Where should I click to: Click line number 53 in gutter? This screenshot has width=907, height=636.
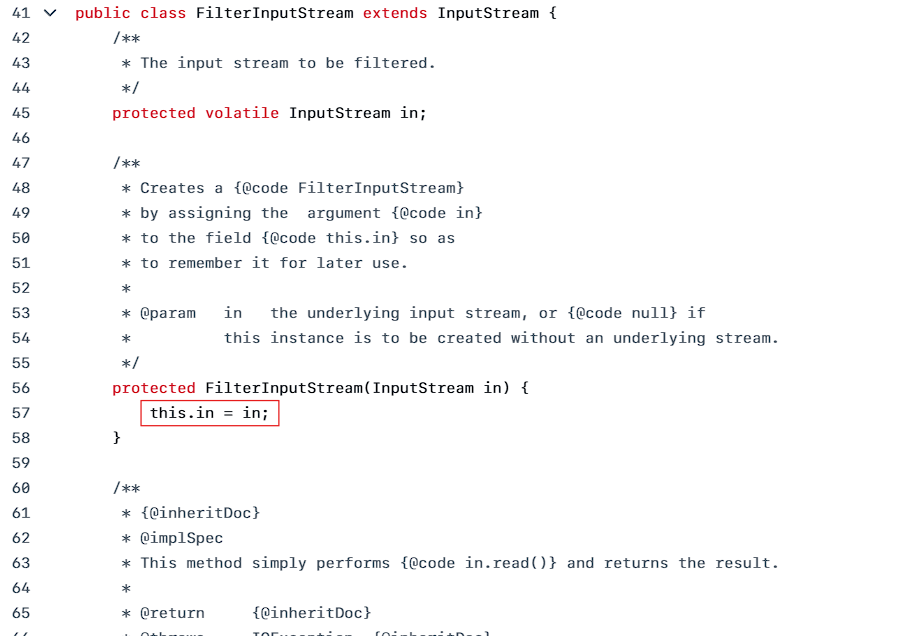point(20,313)
